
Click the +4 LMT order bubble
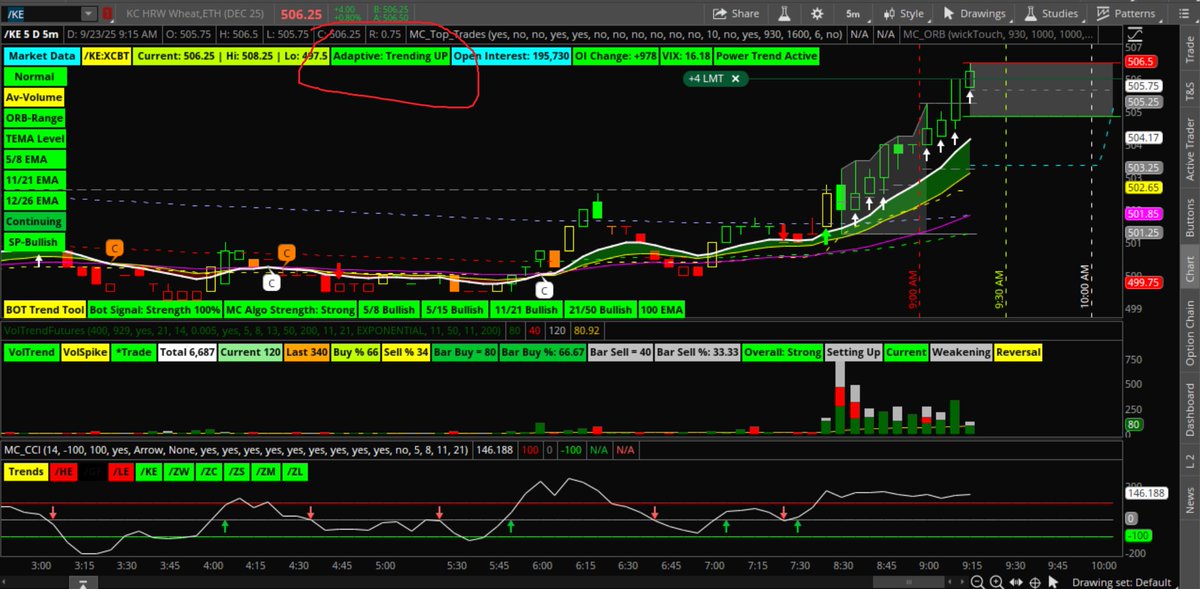coord(715,78)
